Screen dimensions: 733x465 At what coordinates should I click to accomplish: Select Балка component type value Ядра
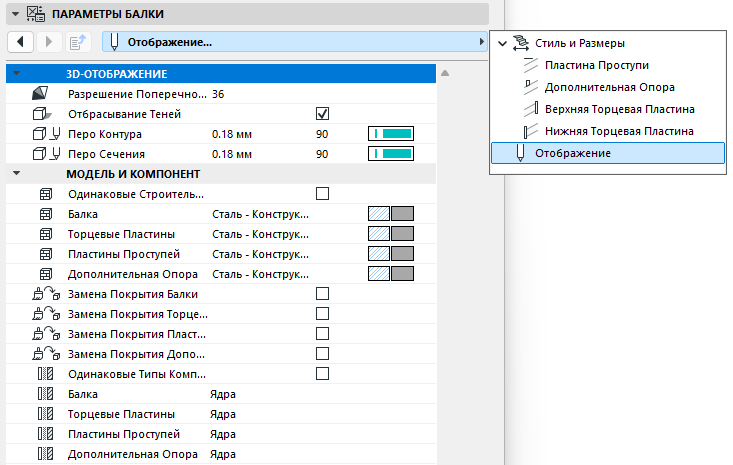coord(223,394)
